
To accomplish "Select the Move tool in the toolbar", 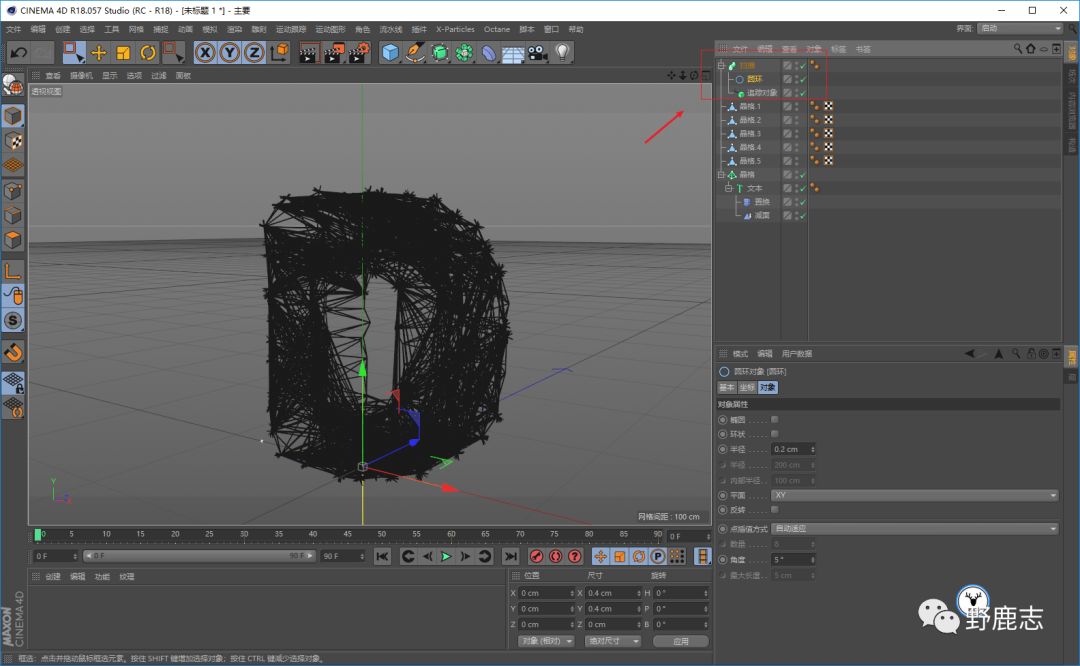I will (x=99, y=52).
